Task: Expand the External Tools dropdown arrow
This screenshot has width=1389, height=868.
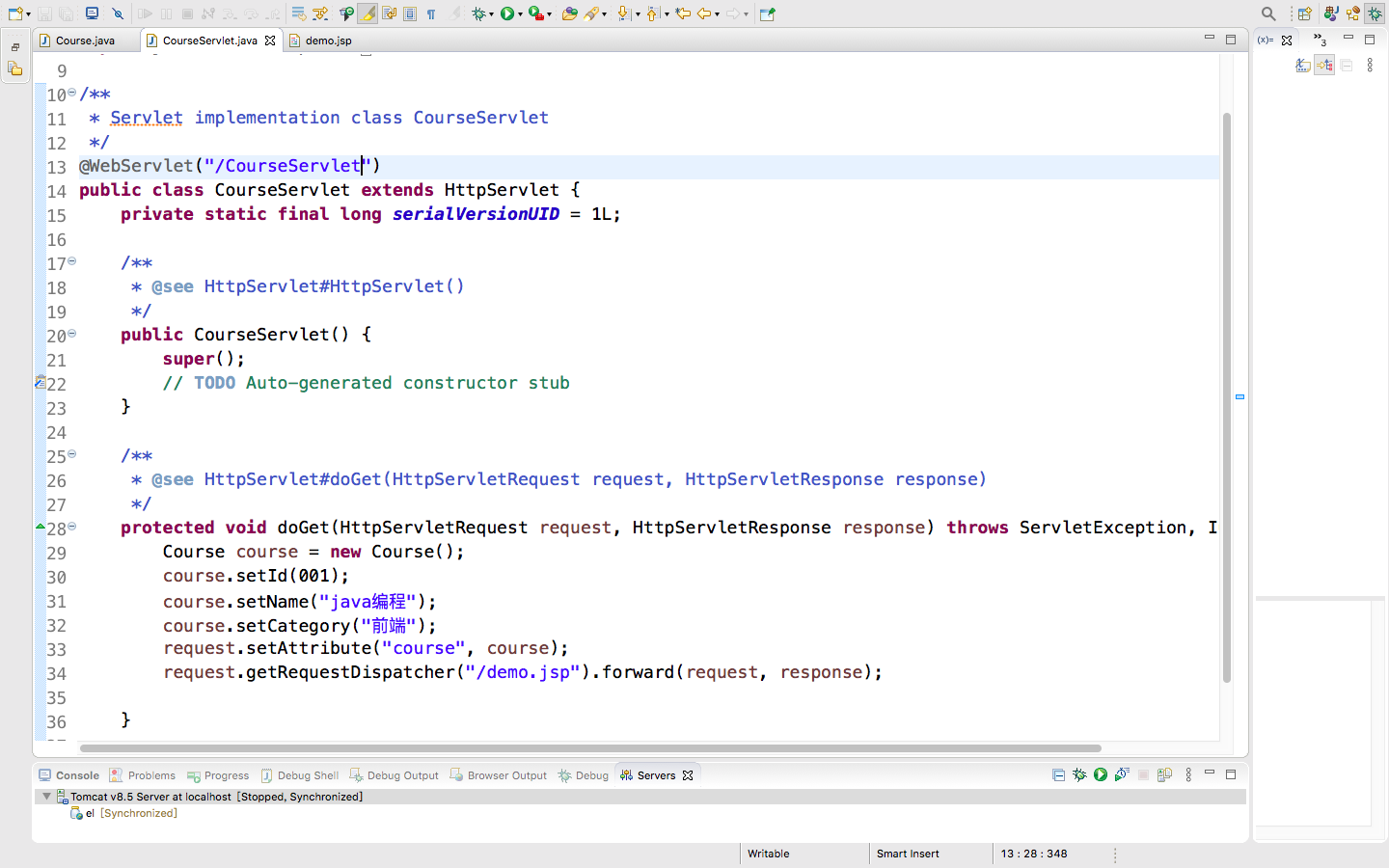Action: pos(549,14)
